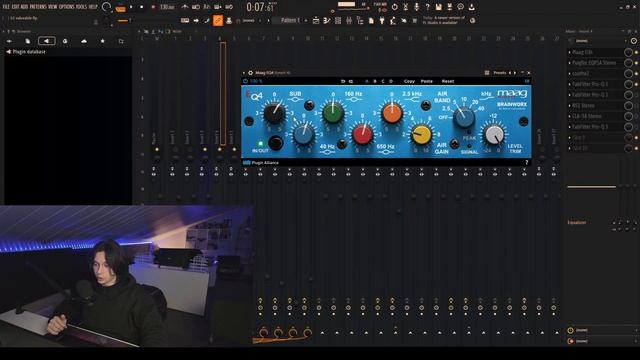Image resolution: width=640 pixels, height=360 pixels.
Task: Select the browser plugin speaker tab icon
Action: (47, 41)
